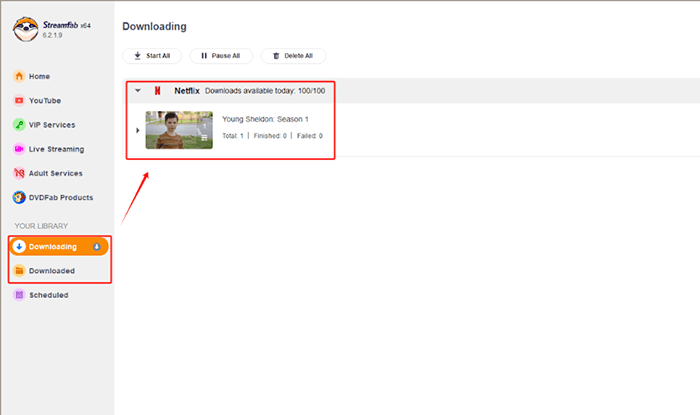Click the Netflix group label
Viewport: 700px width, 415px height.
[187, 91]
